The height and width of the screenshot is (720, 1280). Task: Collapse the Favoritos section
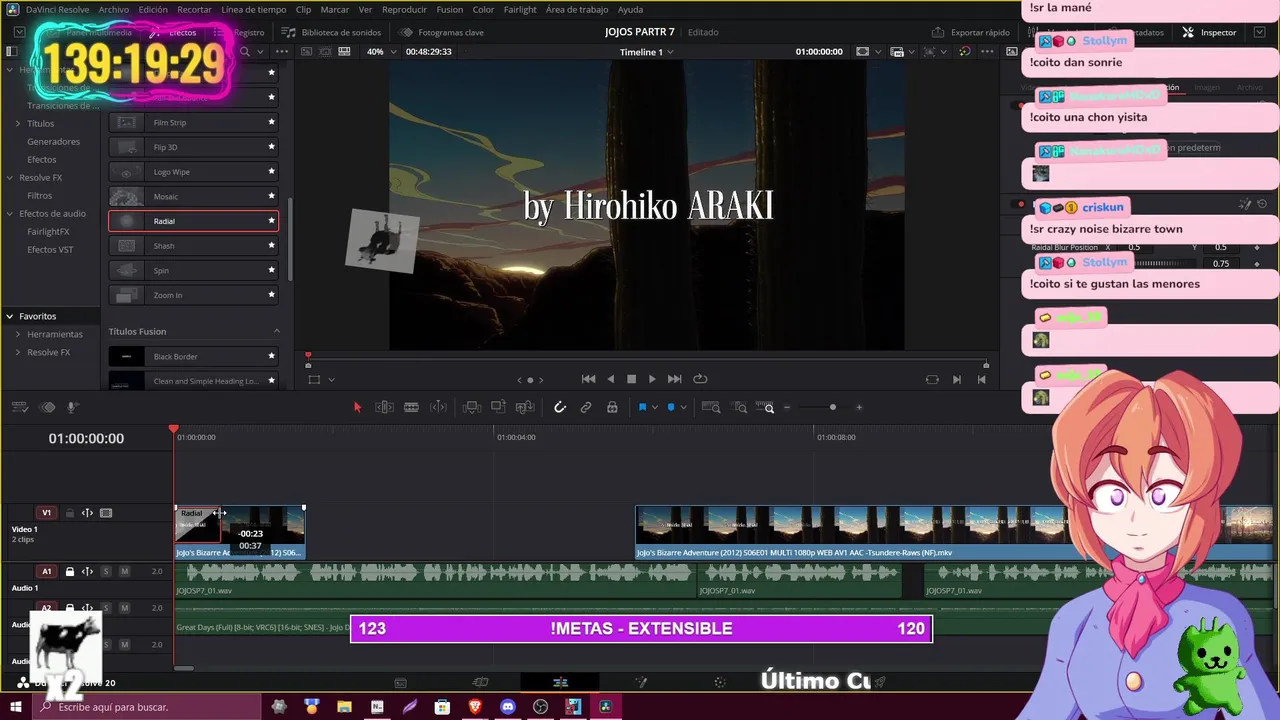pyautogui.click(x=9, y=316)
